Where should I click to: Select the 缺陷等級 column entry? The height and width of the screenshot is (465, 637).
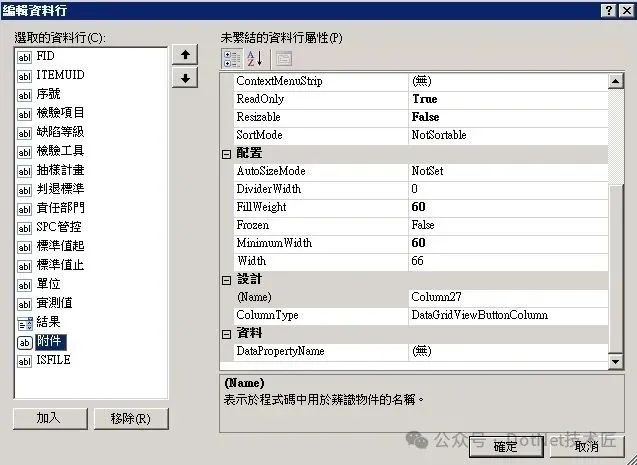[x=61, y=132]
